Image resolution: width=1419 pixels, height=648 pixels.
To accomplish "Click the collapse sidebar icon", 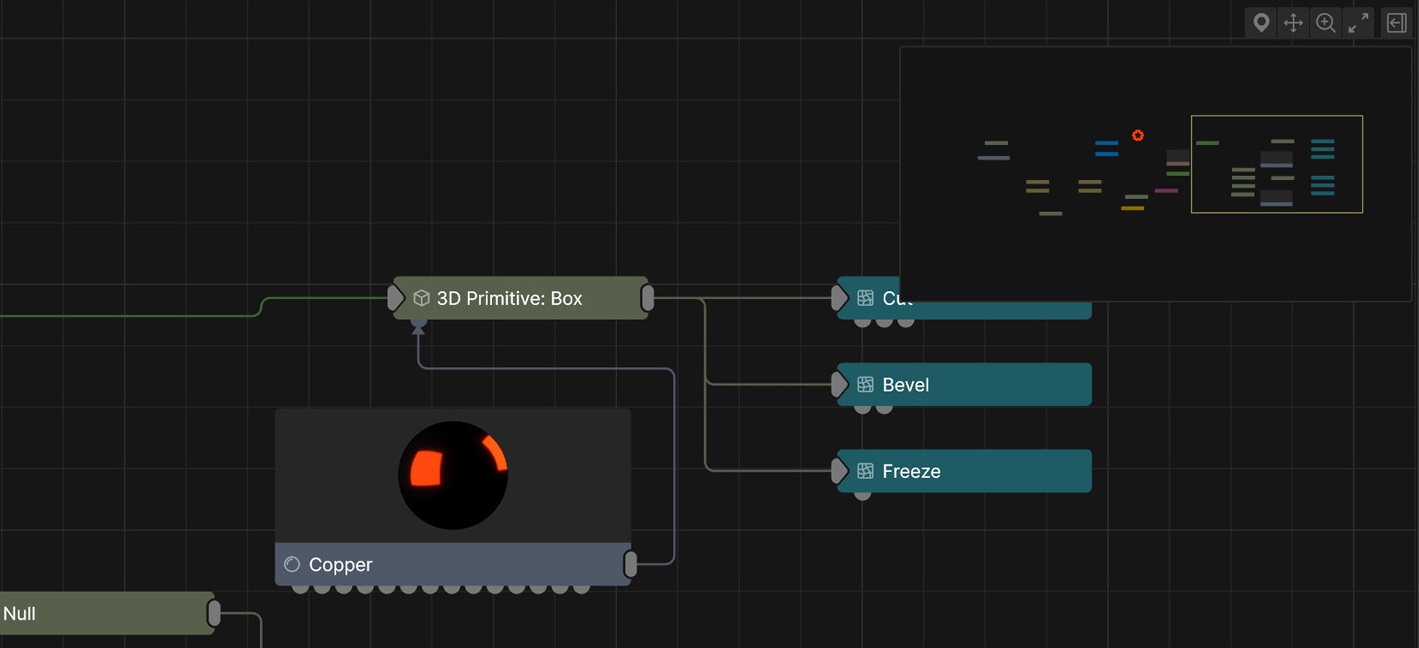I will (1396, 22).
